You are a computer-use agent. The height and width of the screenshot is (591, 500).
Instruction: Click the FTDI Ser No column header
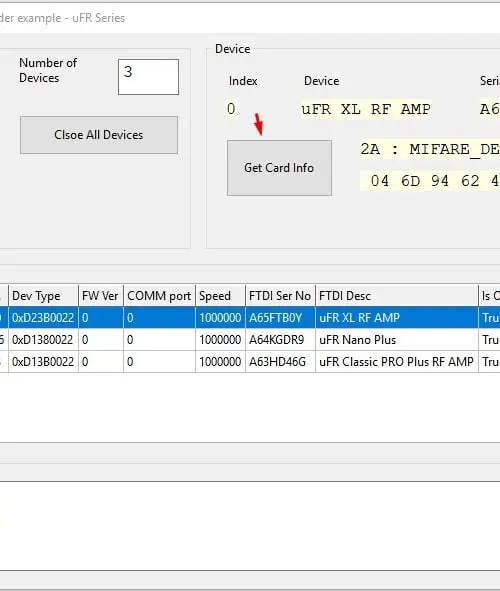coord(280,296)
